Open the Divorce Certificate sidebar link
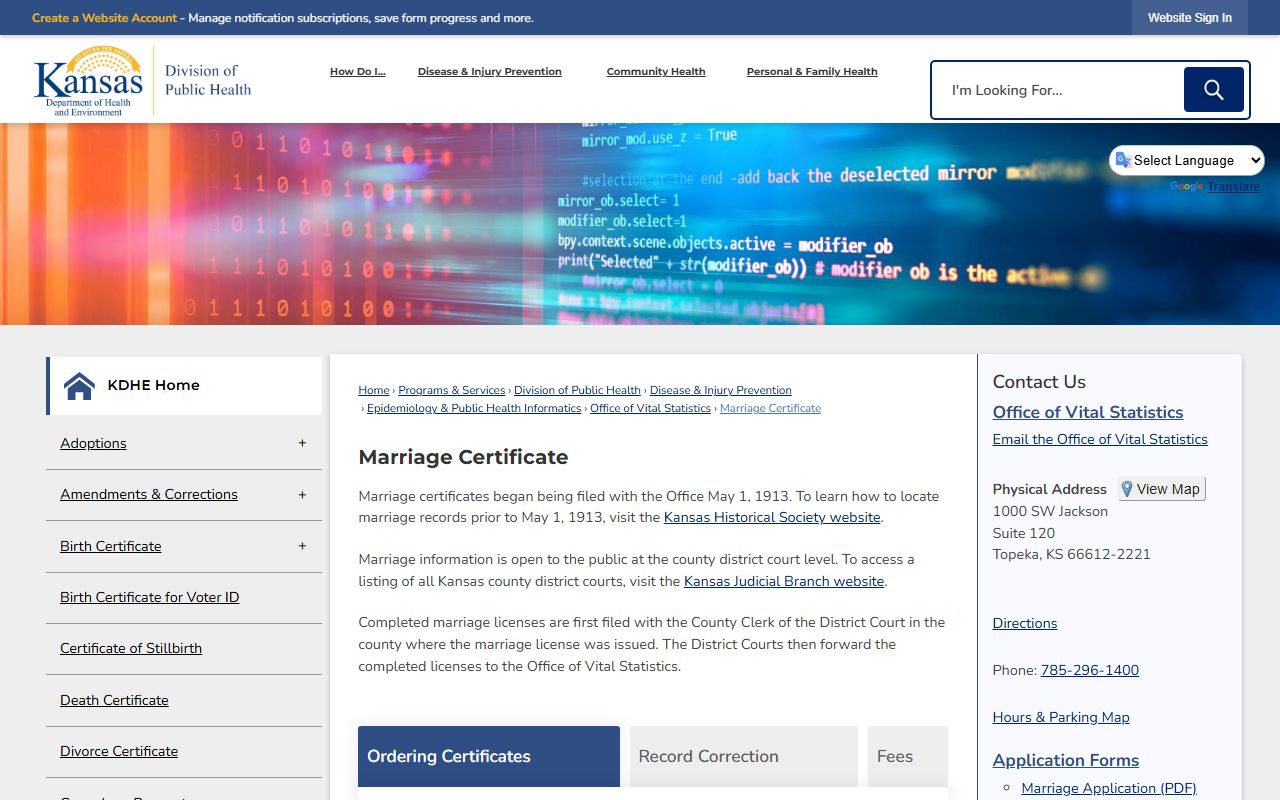 pyautogui.click(x=119, y=751)
